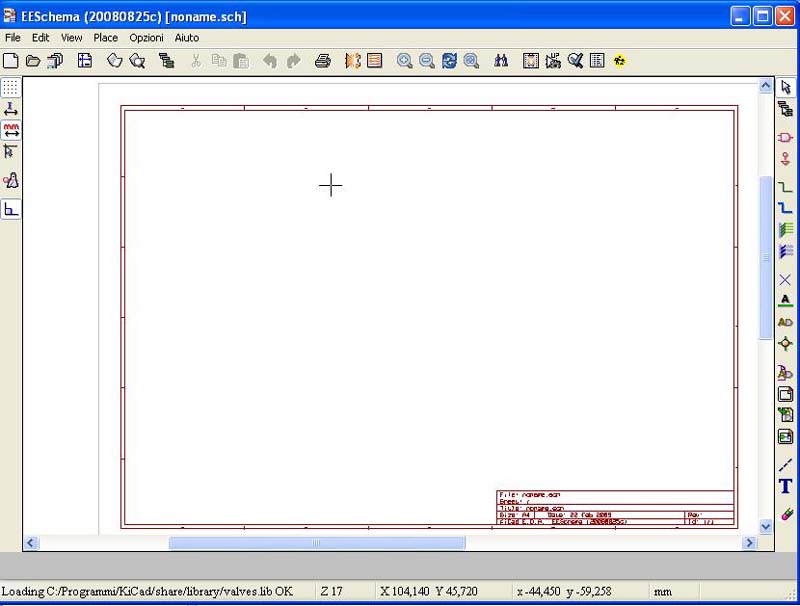Open the library browser icon
The image size is (800, 606).
coord(137,61)
